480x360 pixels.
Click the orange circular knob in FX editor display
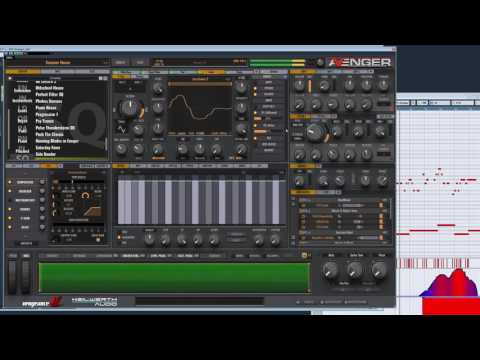pos(85,196)
